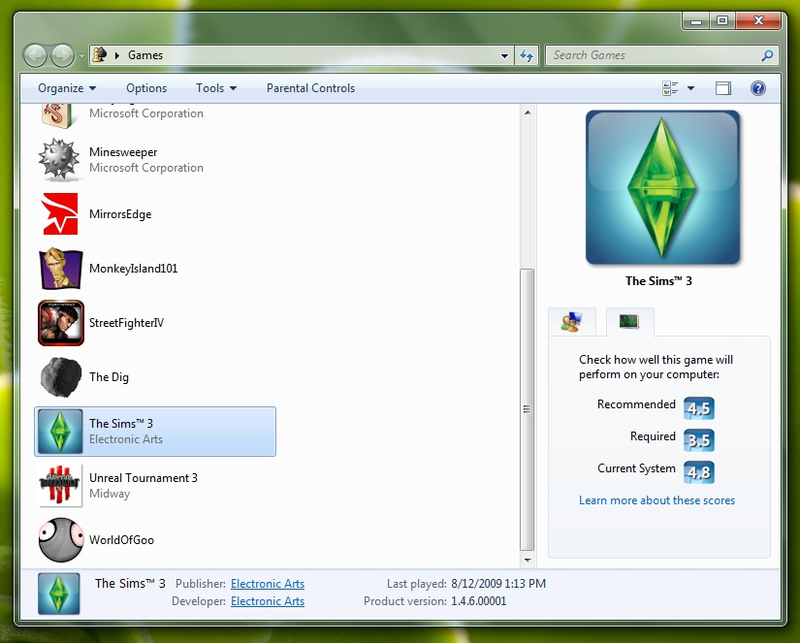This screenshot has width=800, height=643.
Task: Open the Organize dropdown menu
Action: click(x=67, y=88)
